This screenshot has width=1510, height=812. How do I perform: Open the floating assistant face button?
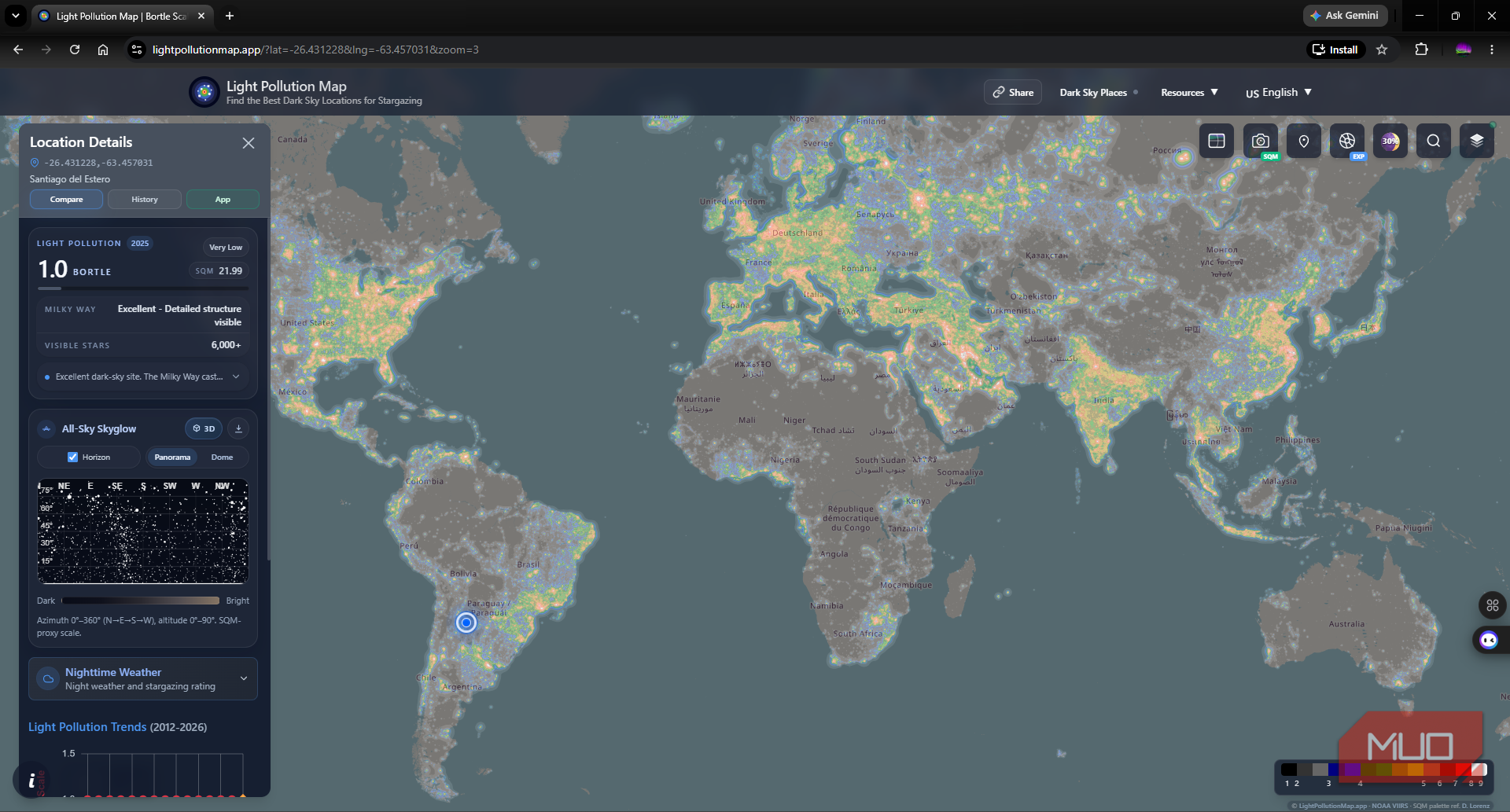tap(1489, 640)
